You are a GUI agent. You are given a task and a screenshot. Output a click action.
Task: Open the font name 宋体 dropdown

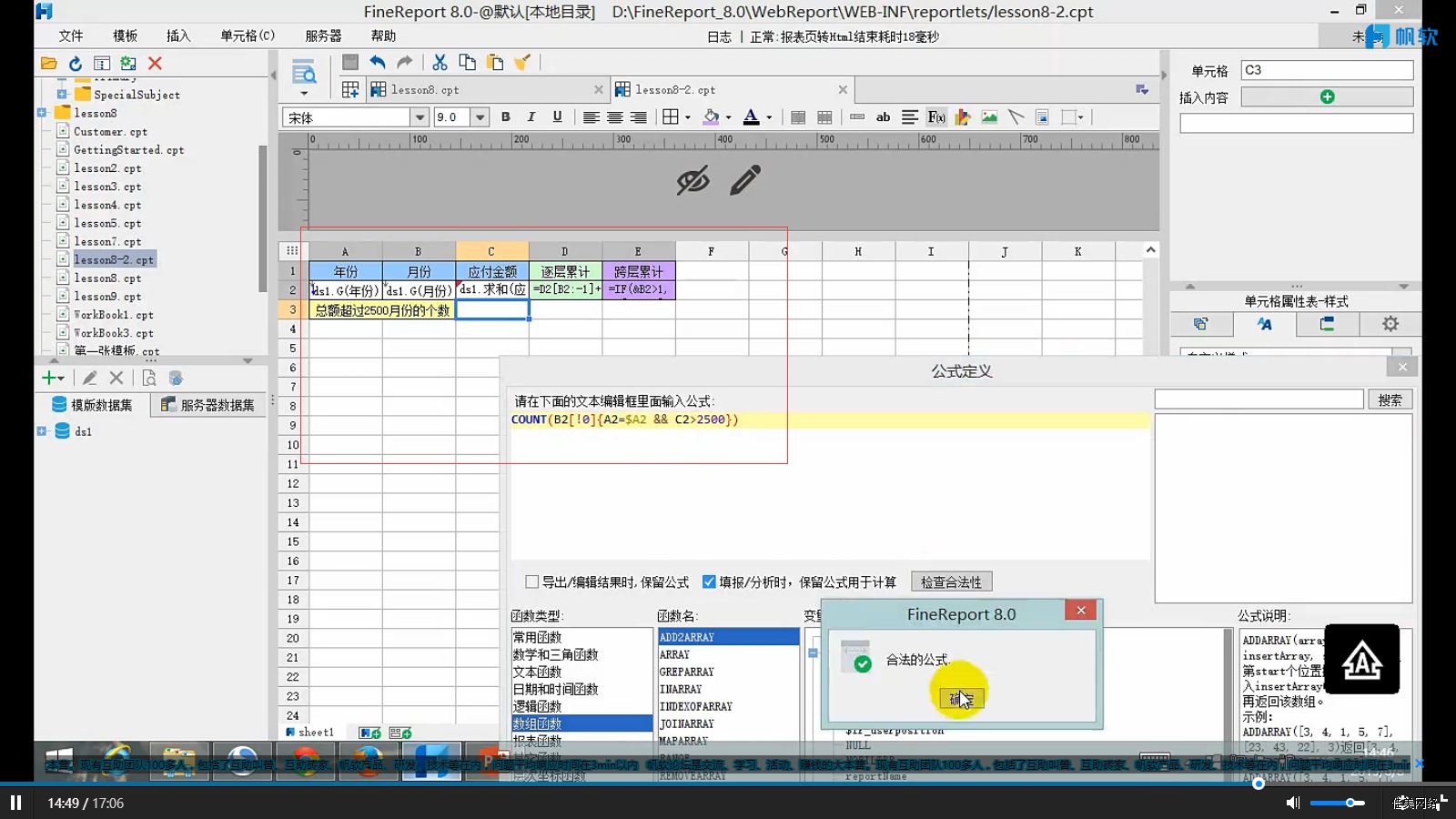tap(420, 117)
